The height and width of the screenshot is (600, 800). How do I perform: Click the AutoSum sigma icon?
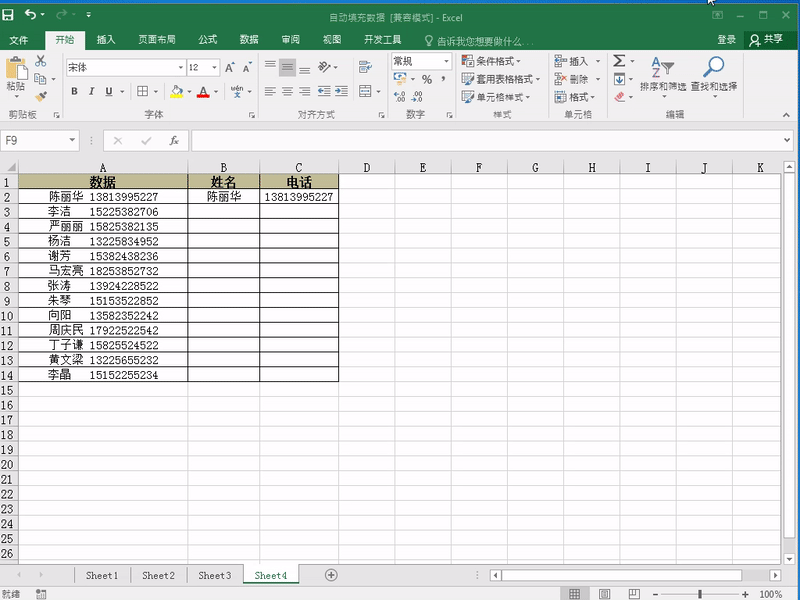[619, 61]
